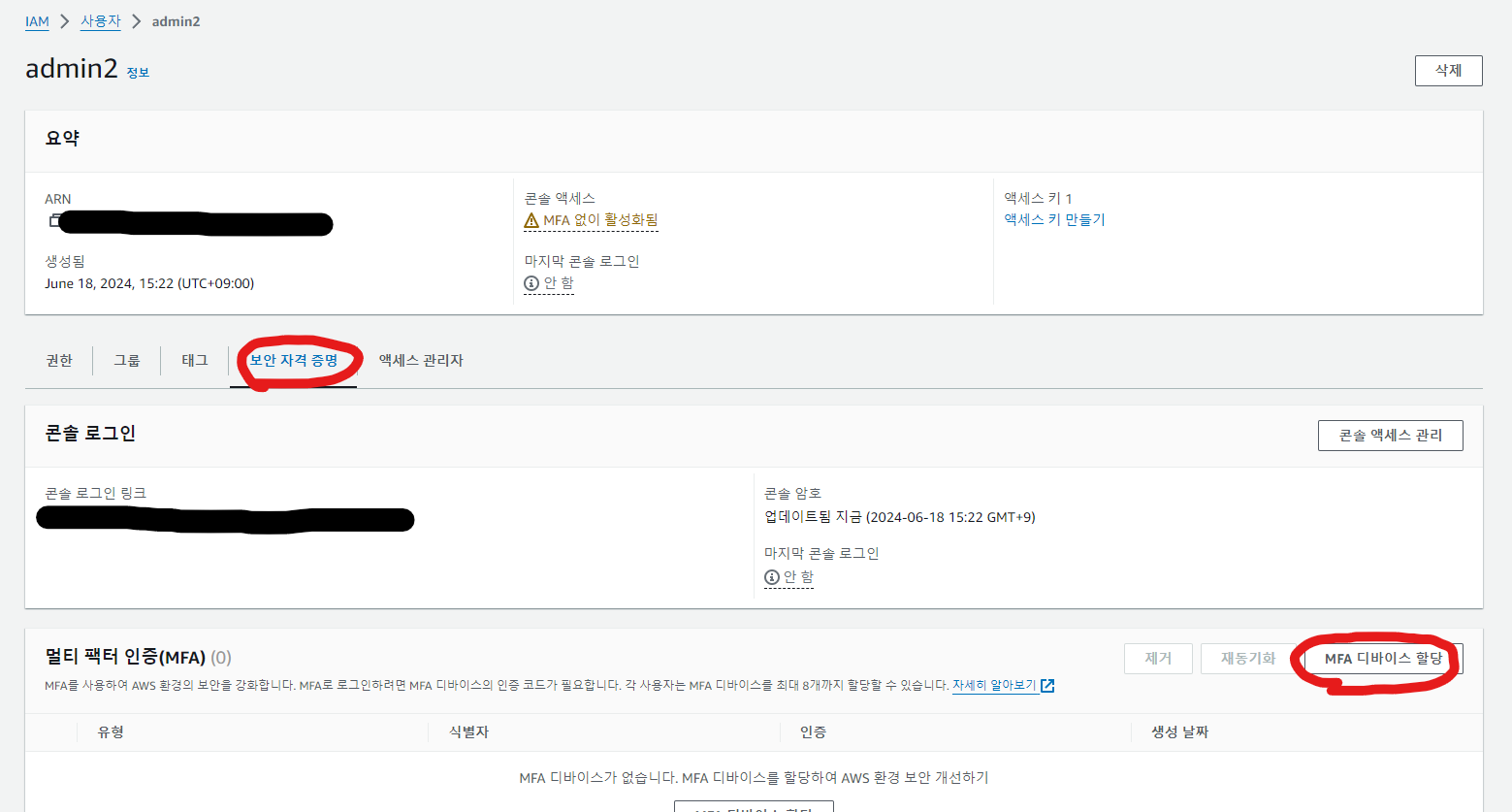
Task: Select the 보안 자격 증명 tab
Action: point(293,360)
